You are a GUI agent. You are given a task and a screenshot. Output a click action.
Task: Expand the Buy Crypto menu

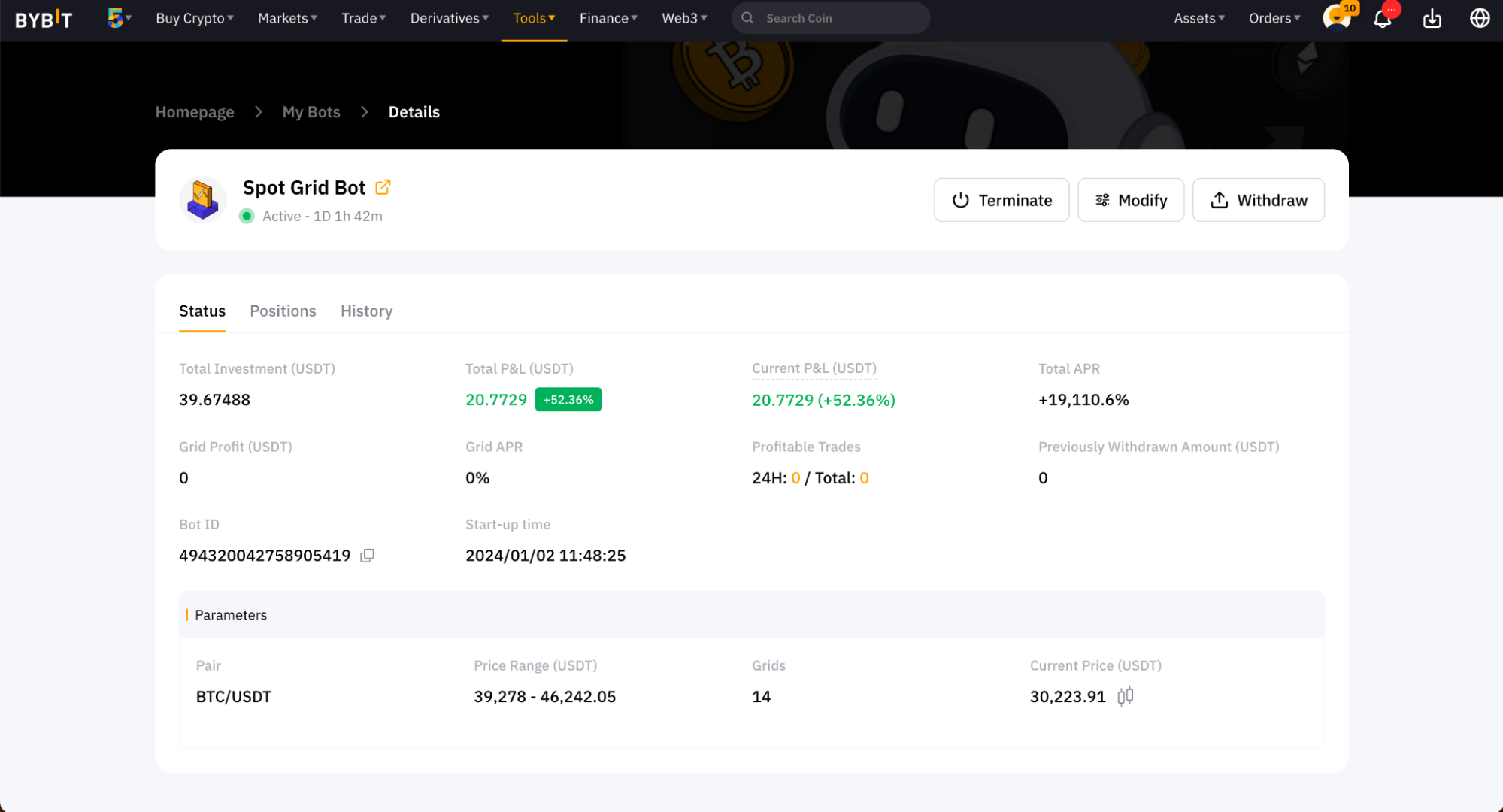[x=194, y=18]
